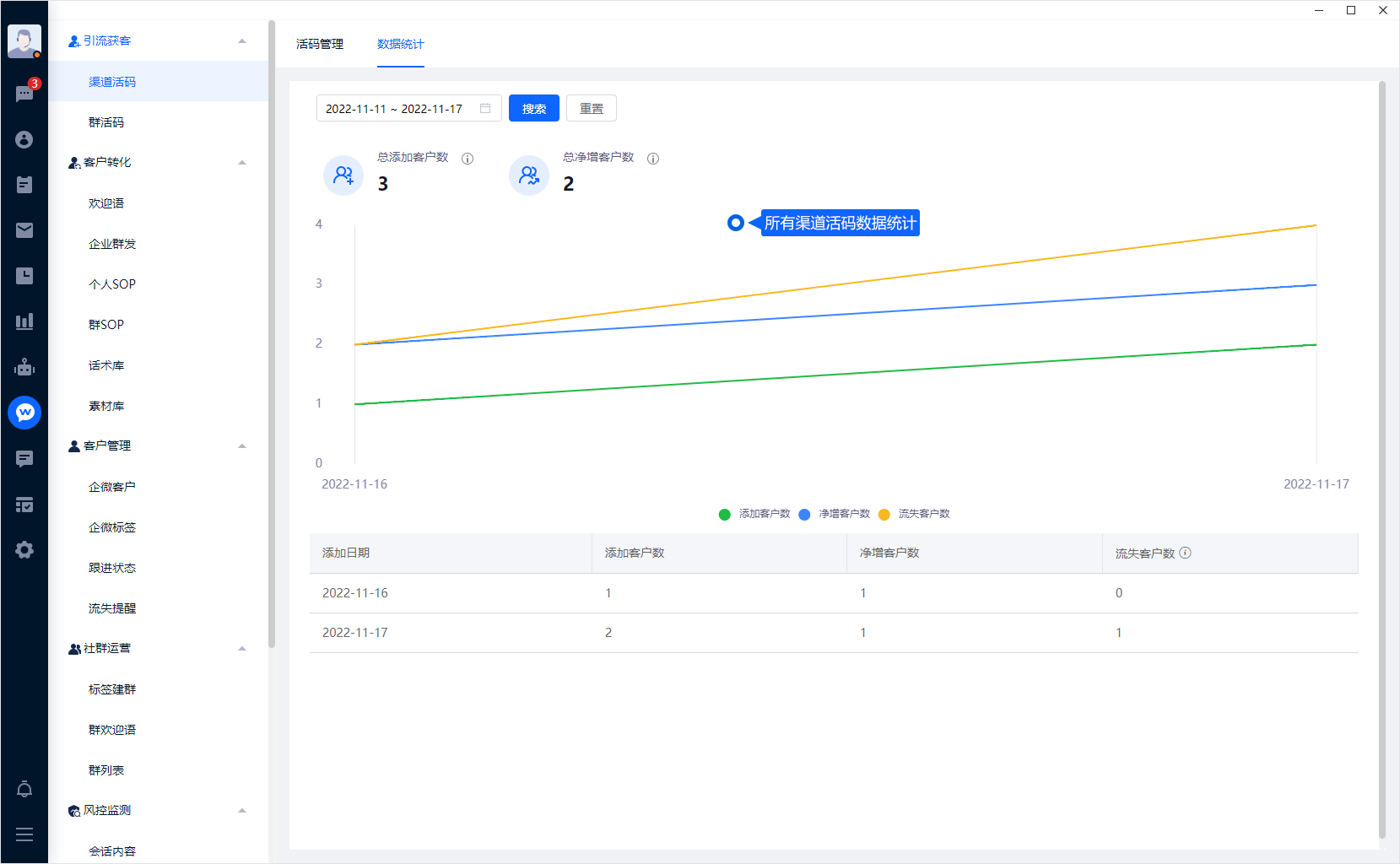Open the robot assistant icon
The width and height of the screenshot is (1400, 864).
(x=24, y=367)
